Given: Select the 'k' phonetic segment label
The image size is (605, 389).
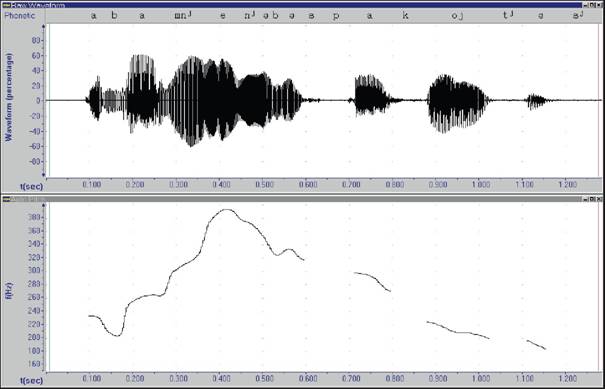Looking at the screenshot, I should point(405,15).
